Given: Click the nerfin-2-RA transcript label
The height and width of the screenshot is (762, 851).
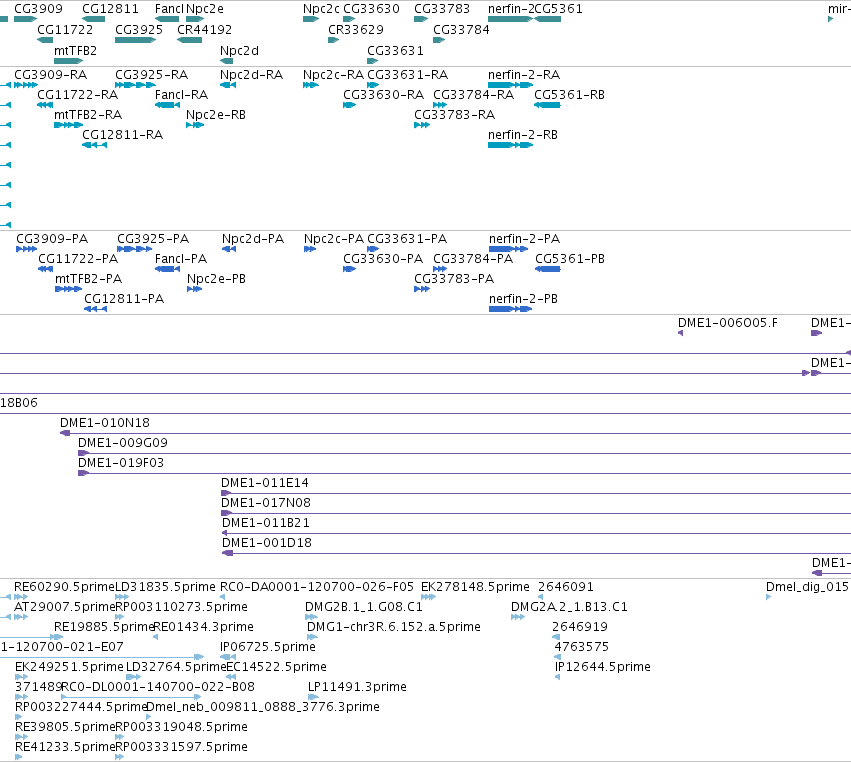Looking at the screenshot, I should [524, 75].
